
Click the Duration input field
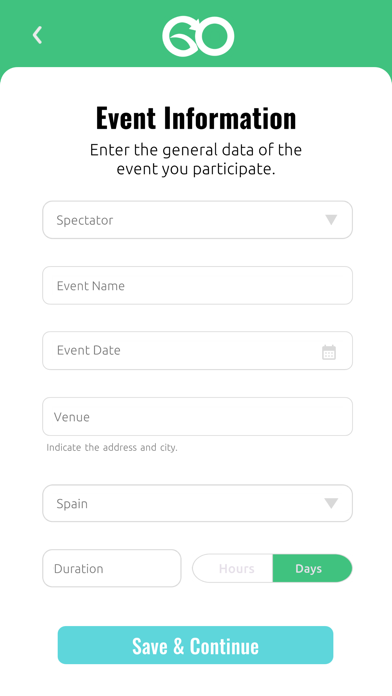pos(112,568)
